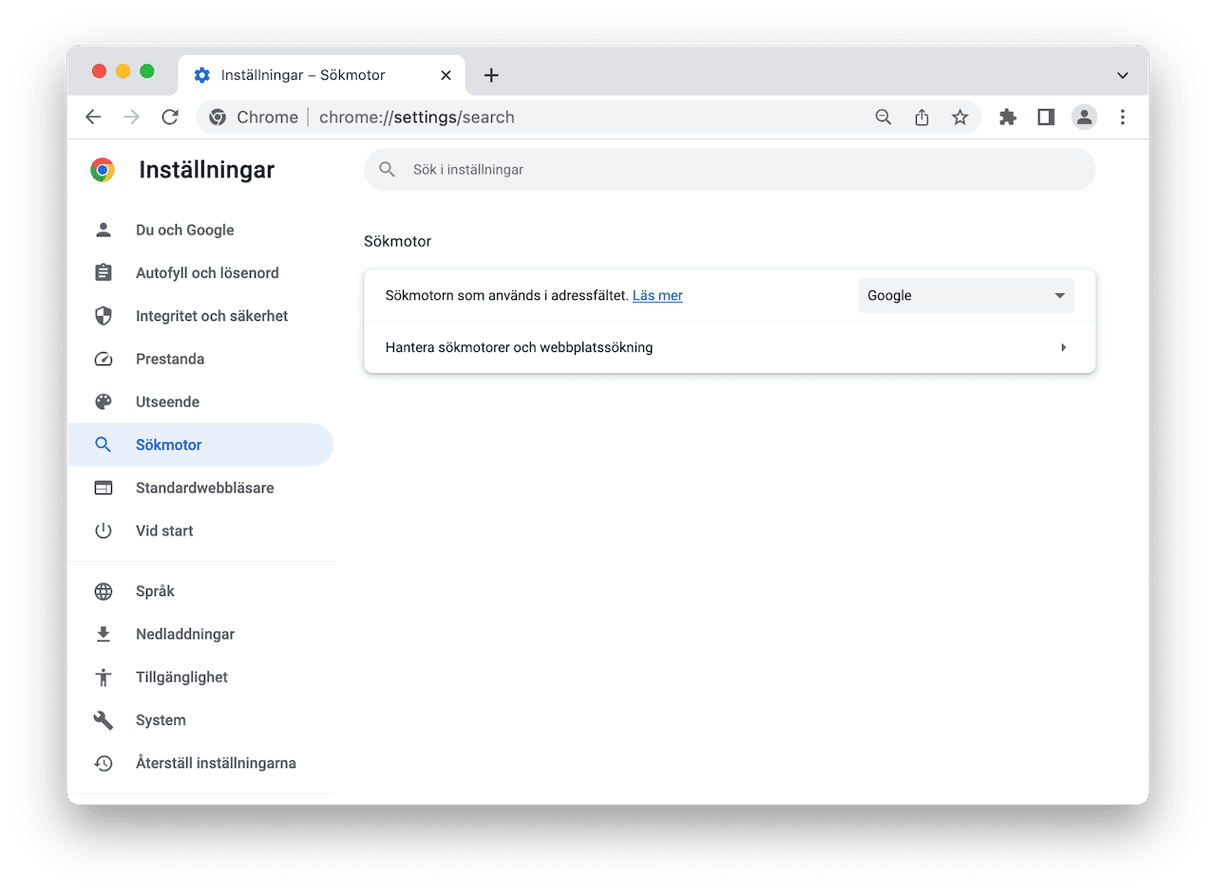Click the download icon for Nedladdningar

[x=103, y=634]
